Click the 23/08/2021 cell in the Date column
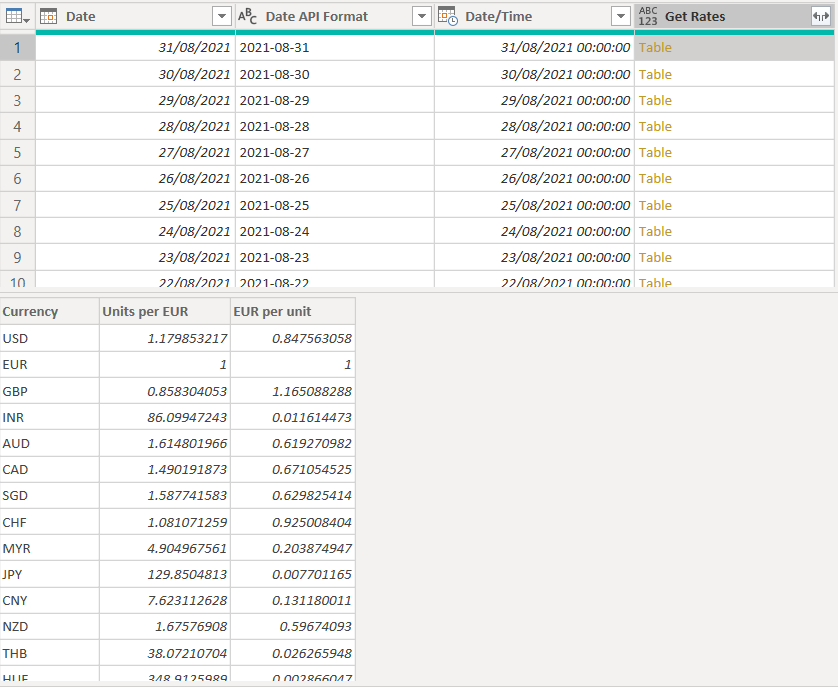This screenshot has width=838, height=687. (135, 258)
